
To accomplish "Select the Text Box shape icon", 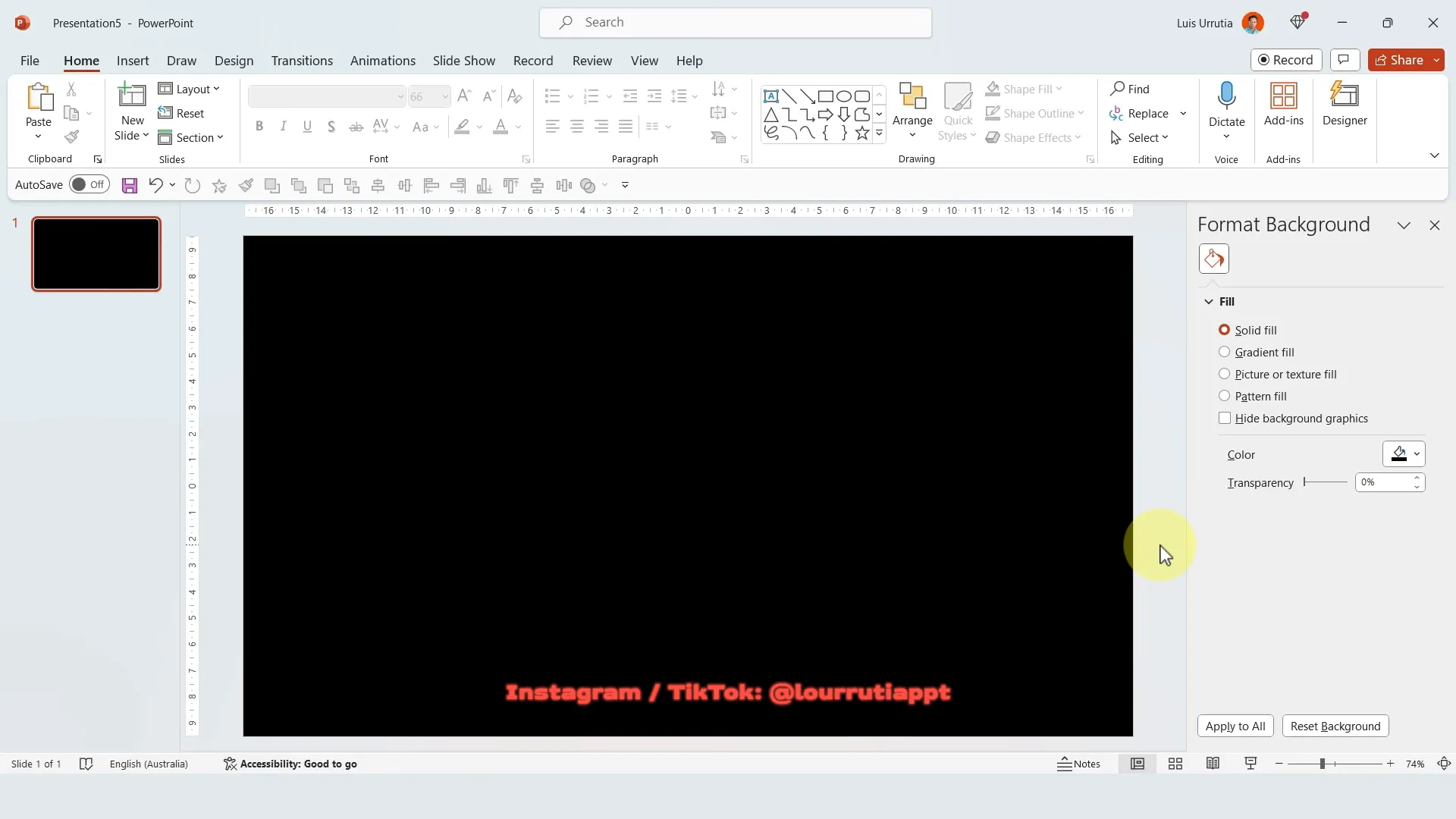I will 771,96.
